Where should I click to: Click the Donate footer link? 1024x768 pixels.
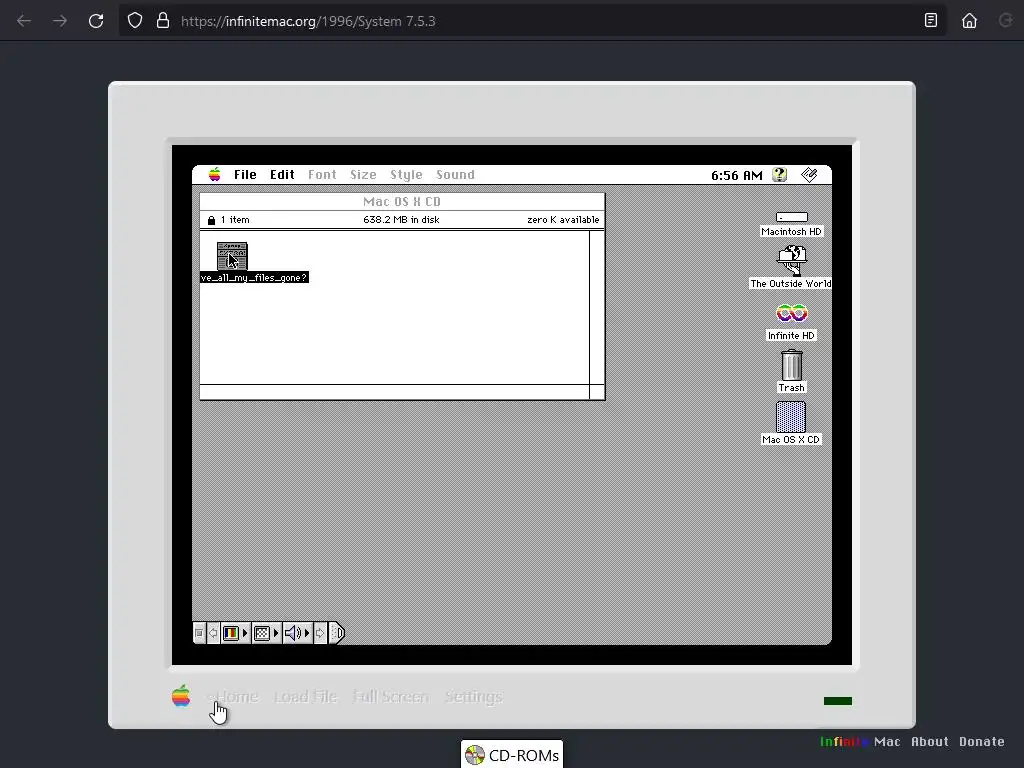point(982,741)
